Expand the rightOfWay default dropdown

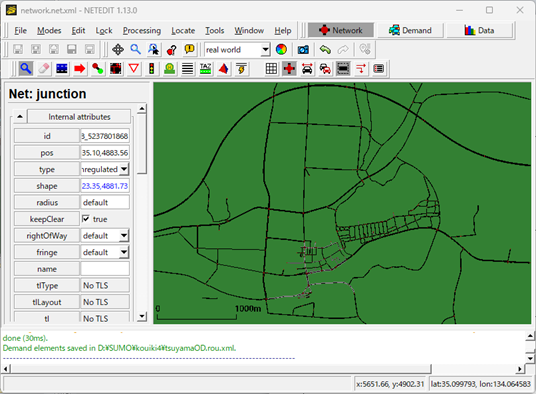click(124, 235)
